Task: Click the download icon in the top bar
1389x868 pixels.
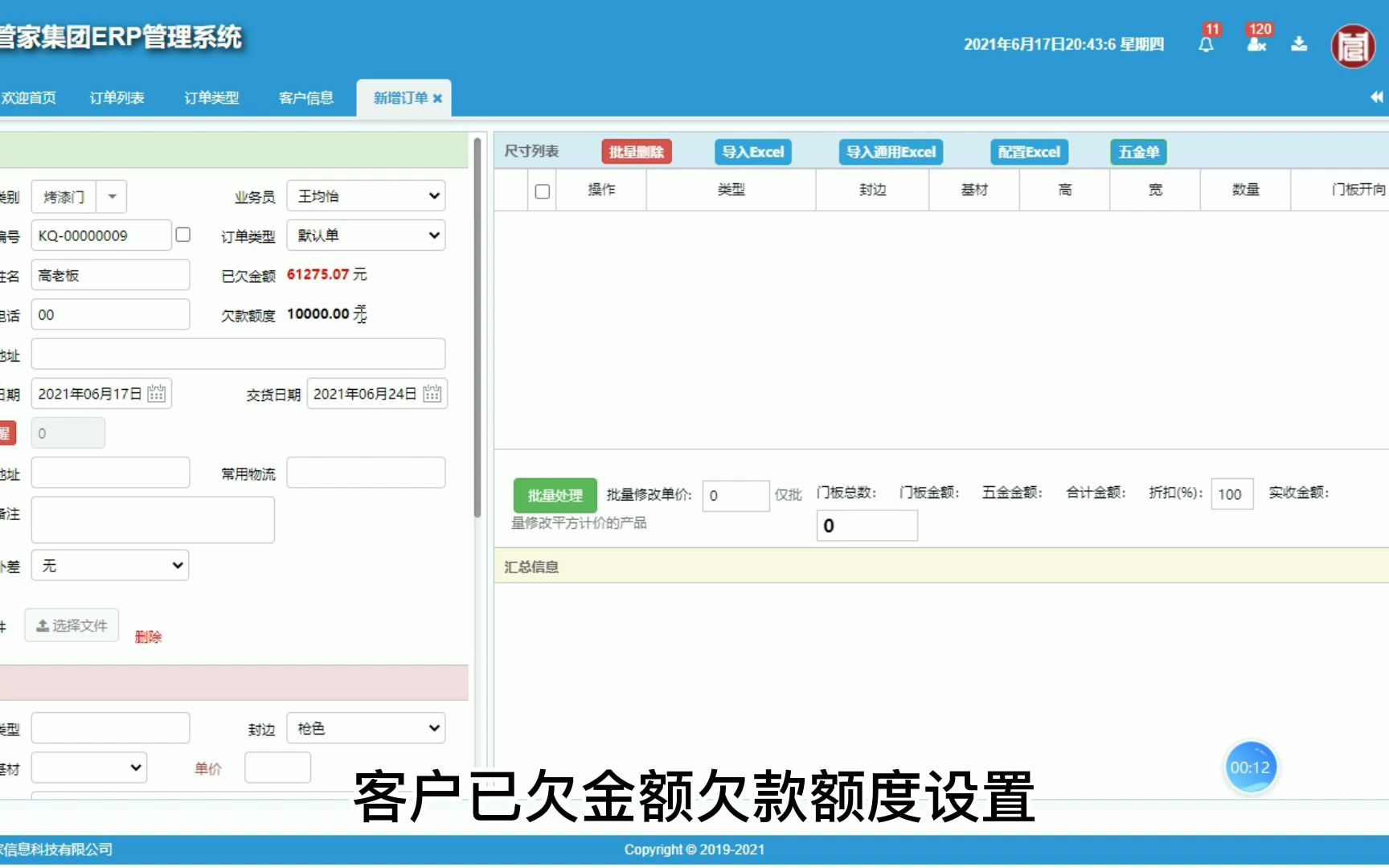Action: tap(1299, 44)
